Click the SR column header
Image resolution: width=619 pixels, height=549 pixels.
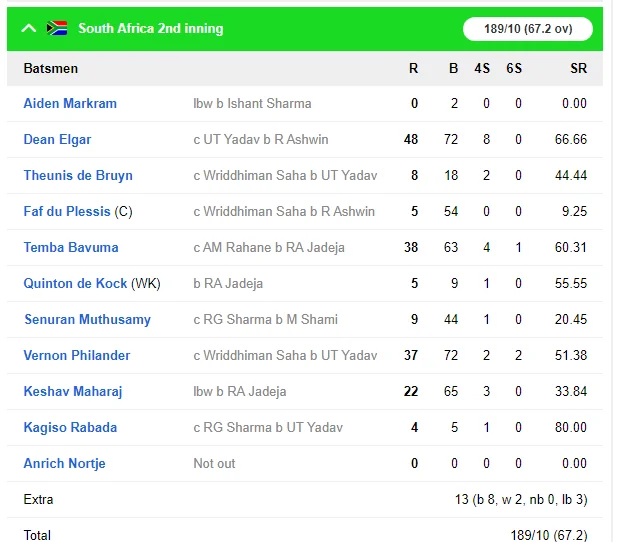tap(578, 68)
